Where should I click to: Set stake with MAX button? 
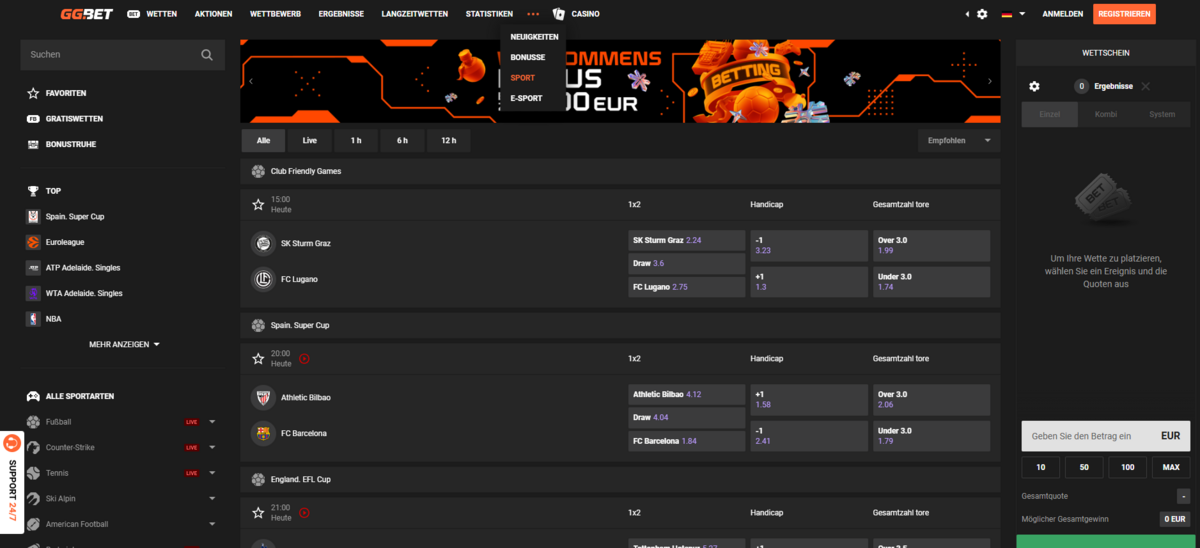pos(1171,467)
